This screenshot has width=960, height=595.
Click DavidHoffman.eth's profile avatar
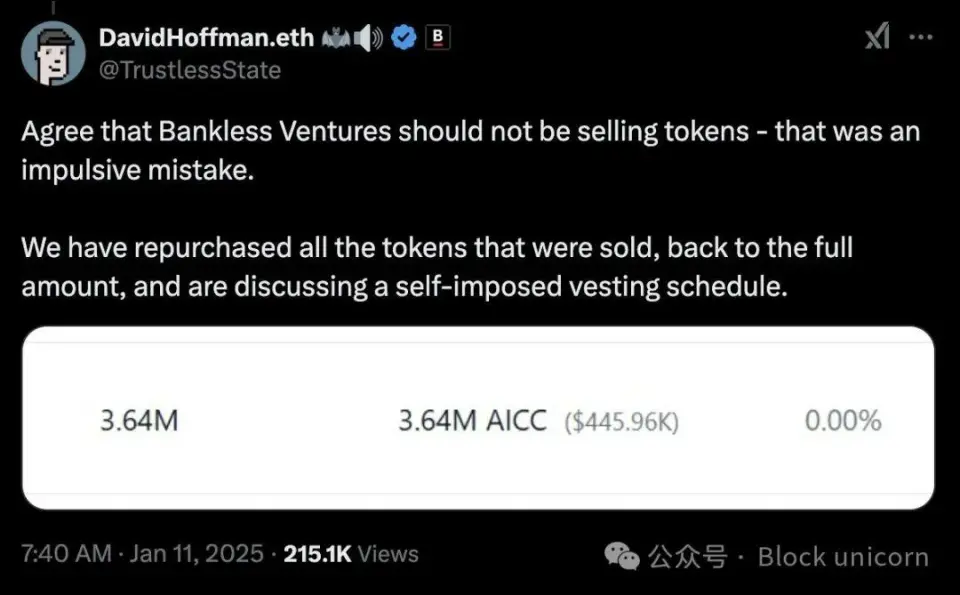point(53,54)
